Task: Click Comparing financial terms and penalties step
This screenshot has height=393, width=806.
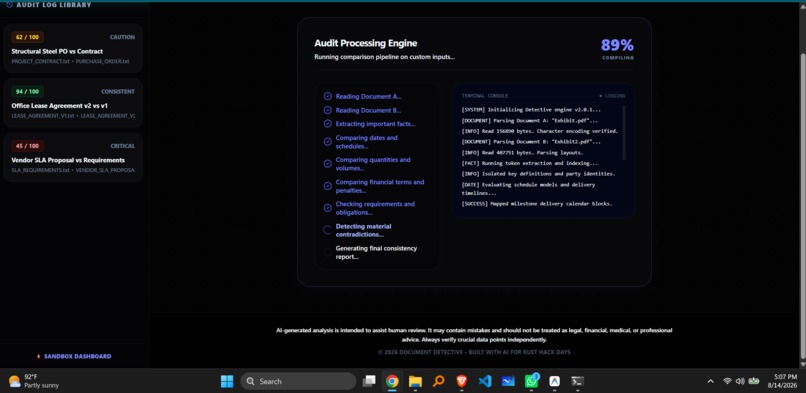Action: [380, 186]
